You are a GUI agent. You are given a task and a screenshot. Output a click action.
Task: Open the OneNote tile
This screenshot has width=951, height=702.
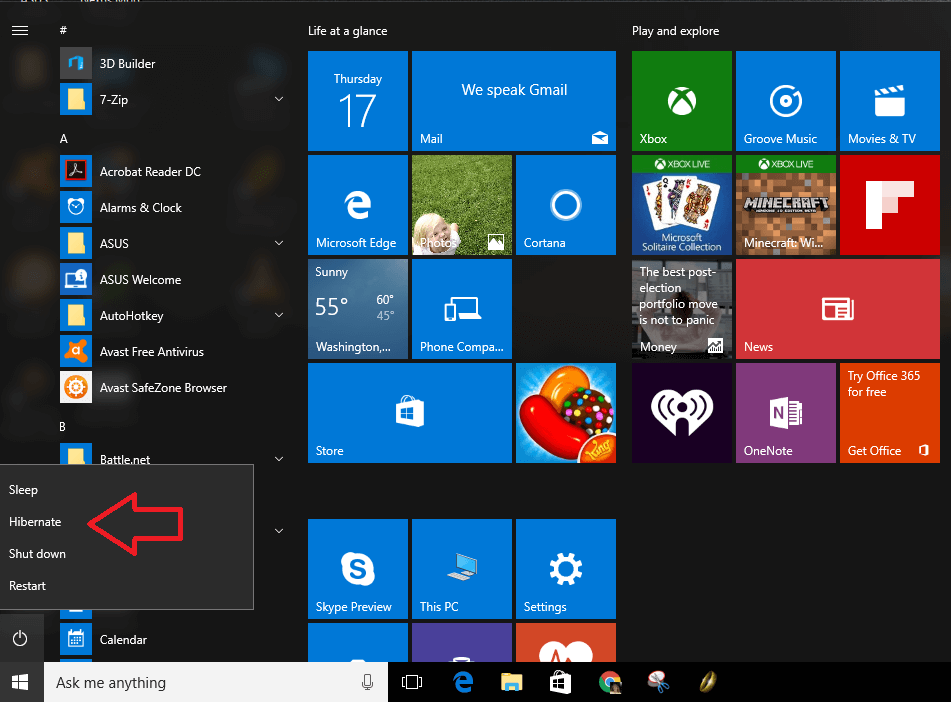[x=785, y=413]
